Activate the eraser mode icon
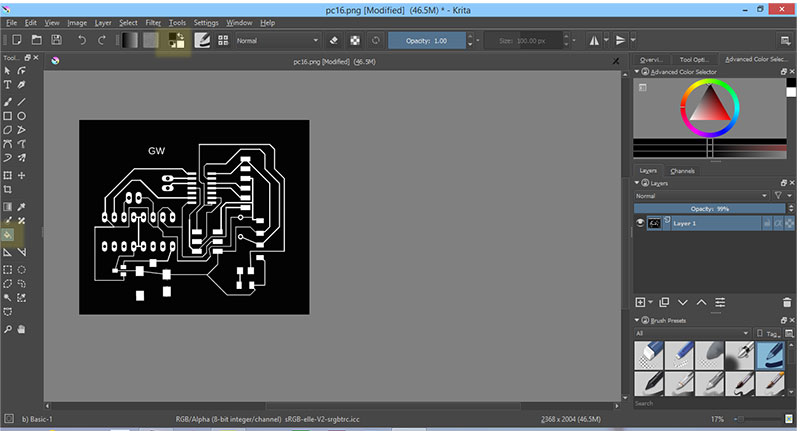The image size is (800, 431). (x=335, y=41)
